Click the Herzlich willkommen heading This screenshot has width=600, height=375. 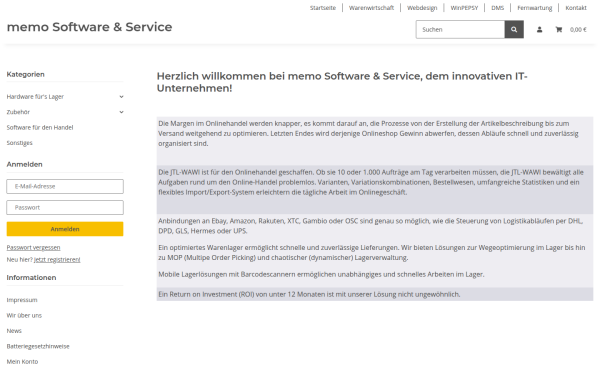[x=342, y=82]
